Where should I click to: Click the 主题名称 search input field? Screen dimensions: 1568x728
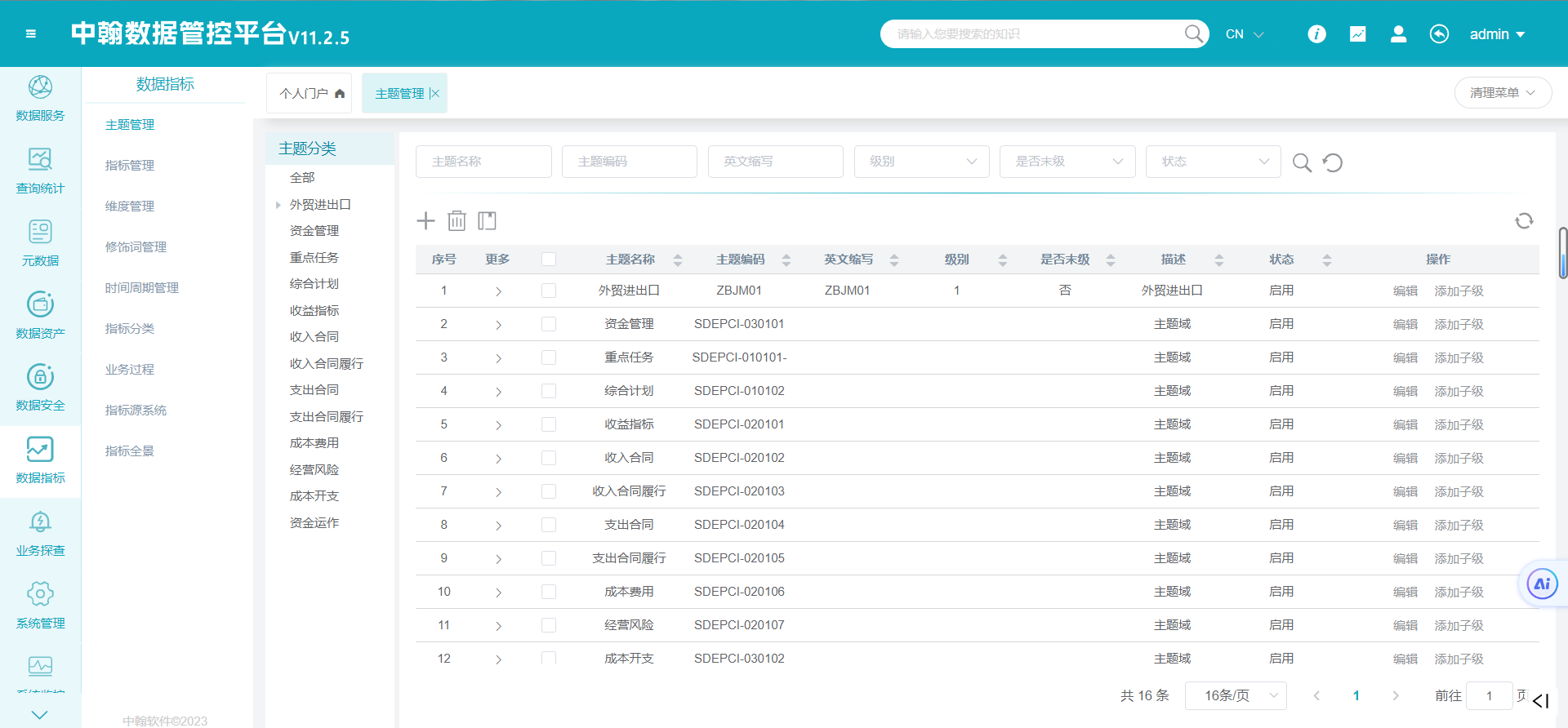click(483, 162)
